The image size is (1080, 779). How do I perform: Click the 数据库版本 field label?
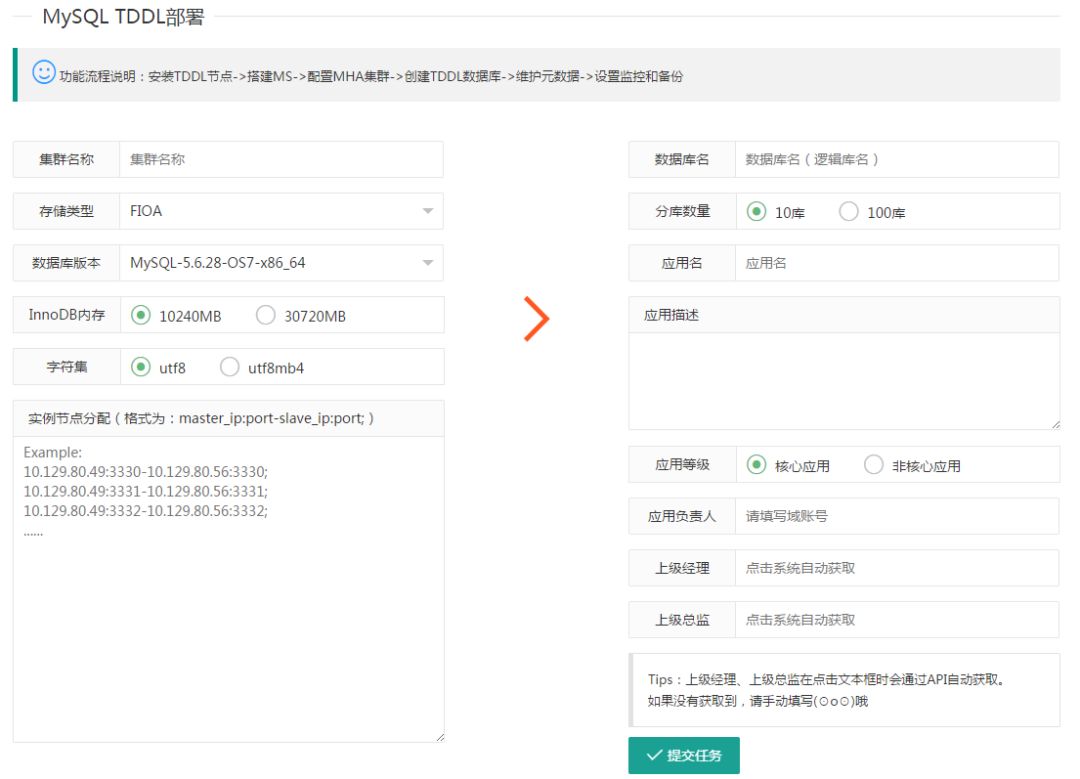[66, 262]
